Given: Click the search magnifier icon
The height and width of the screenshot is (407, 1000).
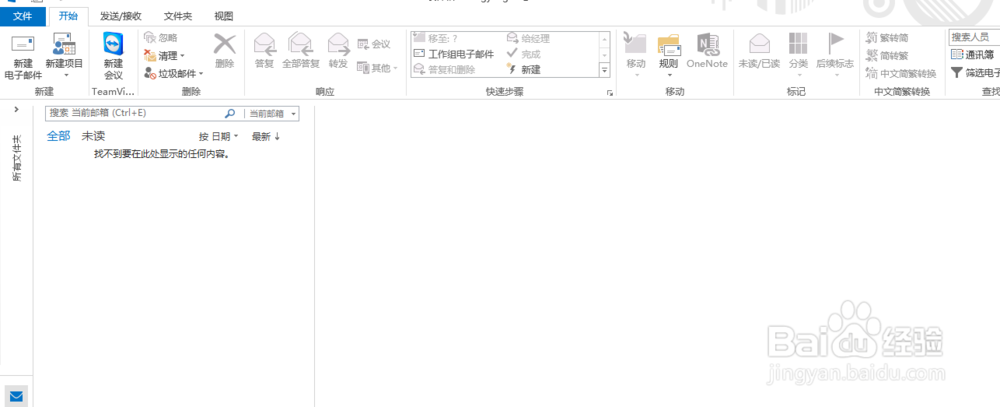Looking at the screenshot, I should [x=230, y=114].
